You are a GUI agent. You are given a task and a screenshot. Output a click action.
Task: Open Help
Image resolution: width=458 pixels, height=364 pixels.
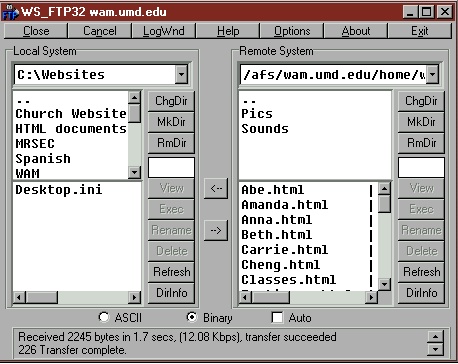click(228, 31)
